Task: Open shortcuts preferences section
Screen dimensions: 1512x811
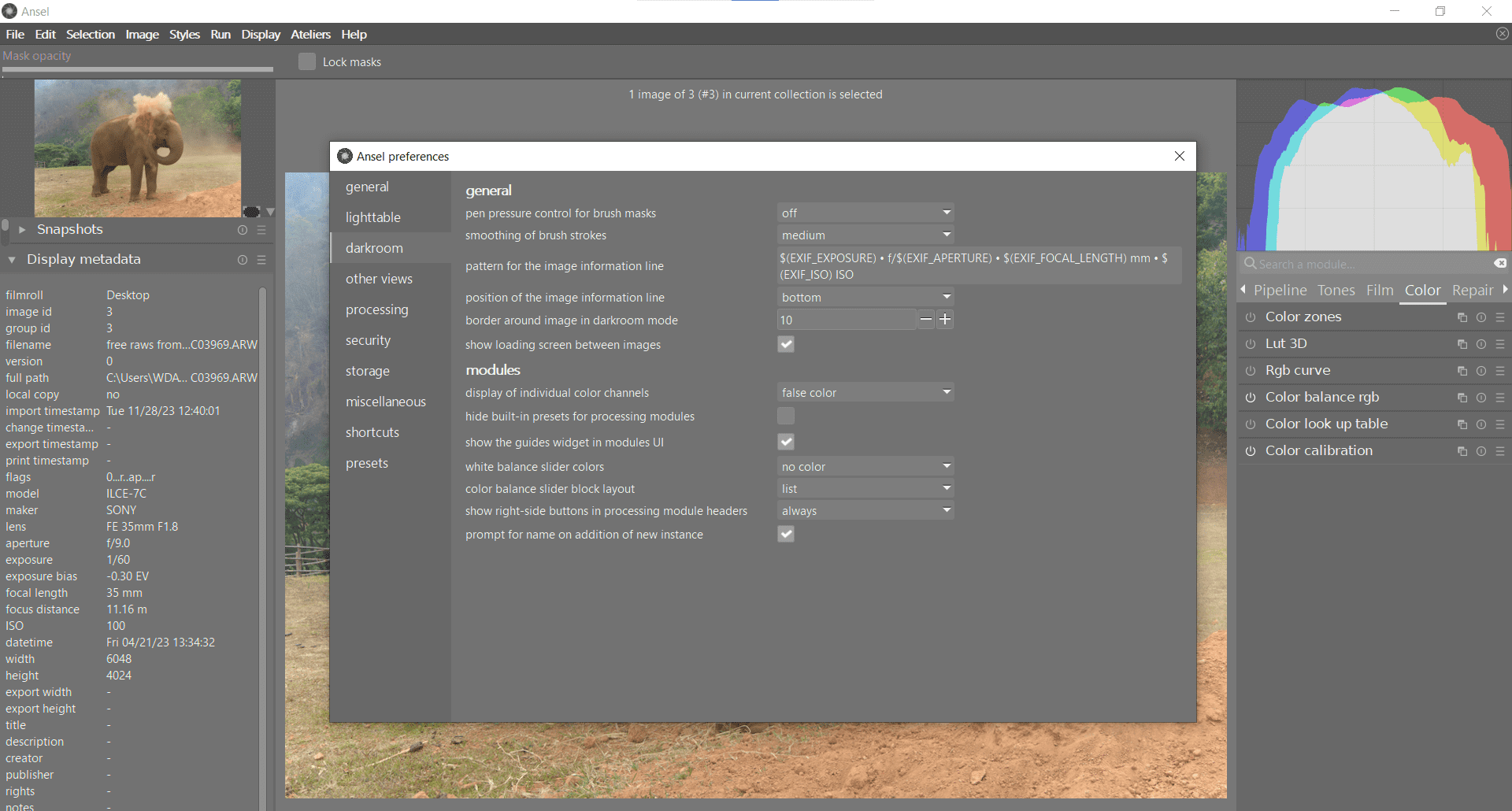Action: point(391,432)
